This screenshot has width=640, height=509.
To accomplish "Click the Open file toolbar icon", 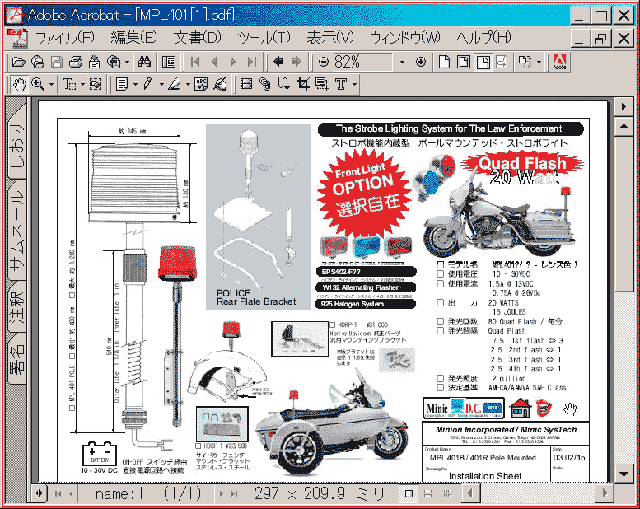I will (x=19, y=62).
